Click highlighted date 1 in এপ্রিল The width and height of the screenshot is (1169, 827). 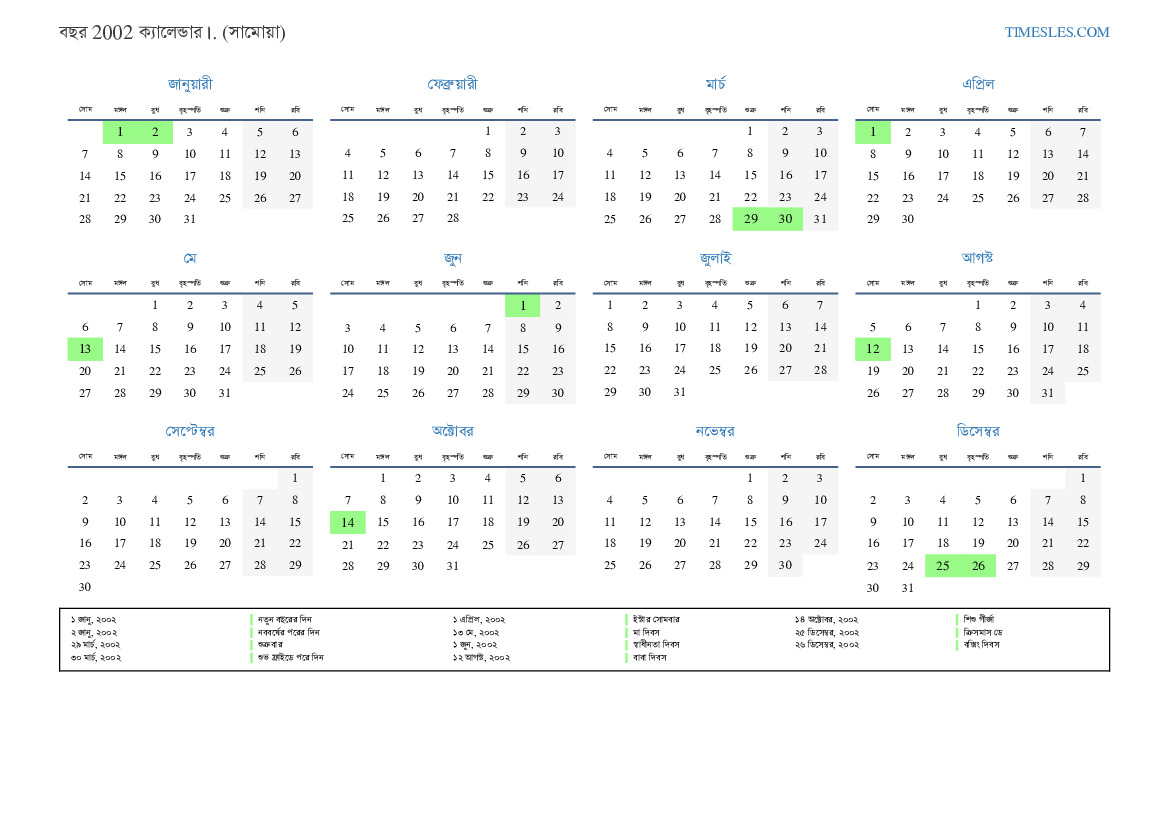872,132
